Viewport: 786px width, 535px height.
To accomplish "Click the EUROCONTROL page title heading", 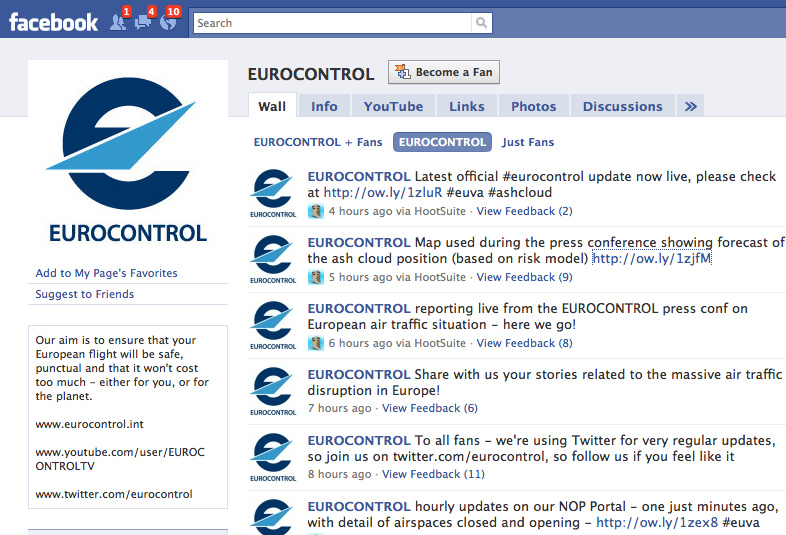I will pos(311,74).
